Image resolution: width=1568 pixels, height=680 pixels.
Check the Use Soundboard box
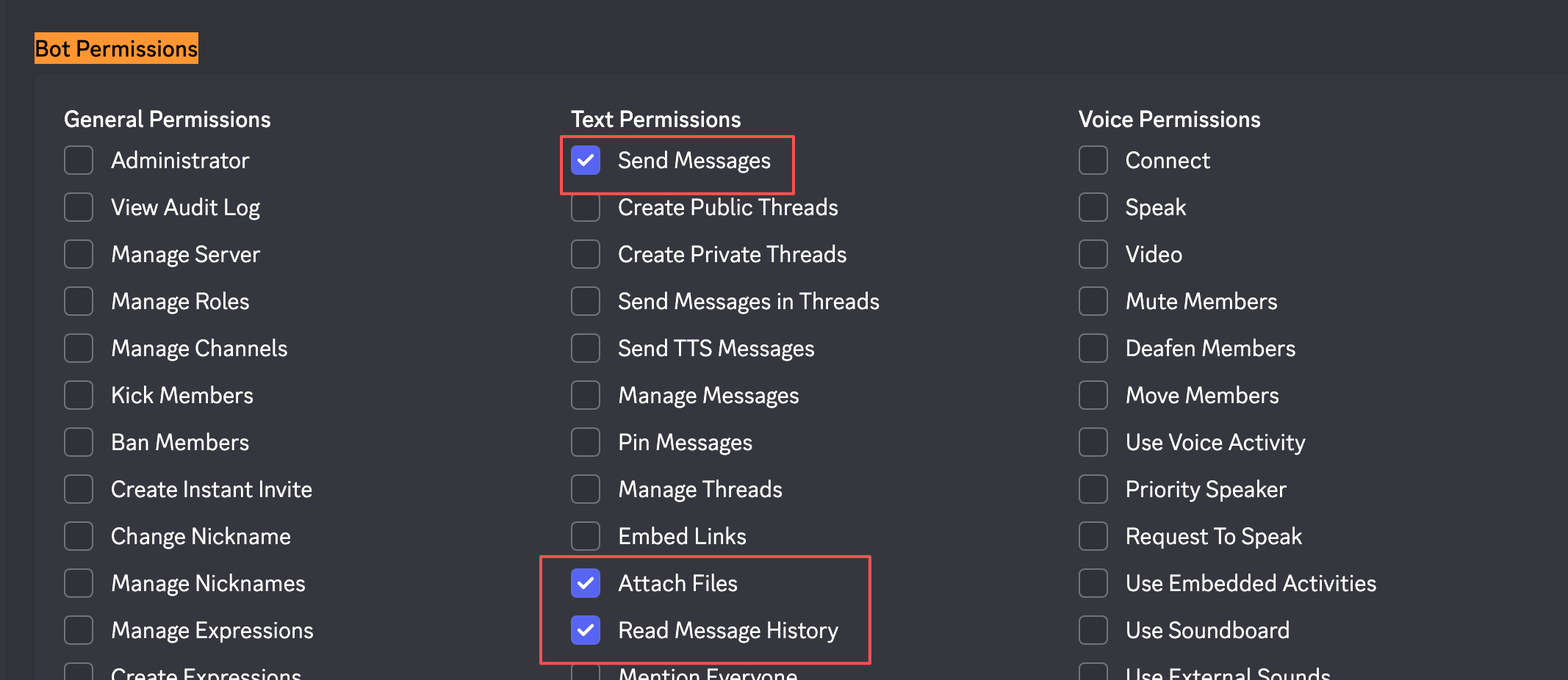pos(1093,630)
